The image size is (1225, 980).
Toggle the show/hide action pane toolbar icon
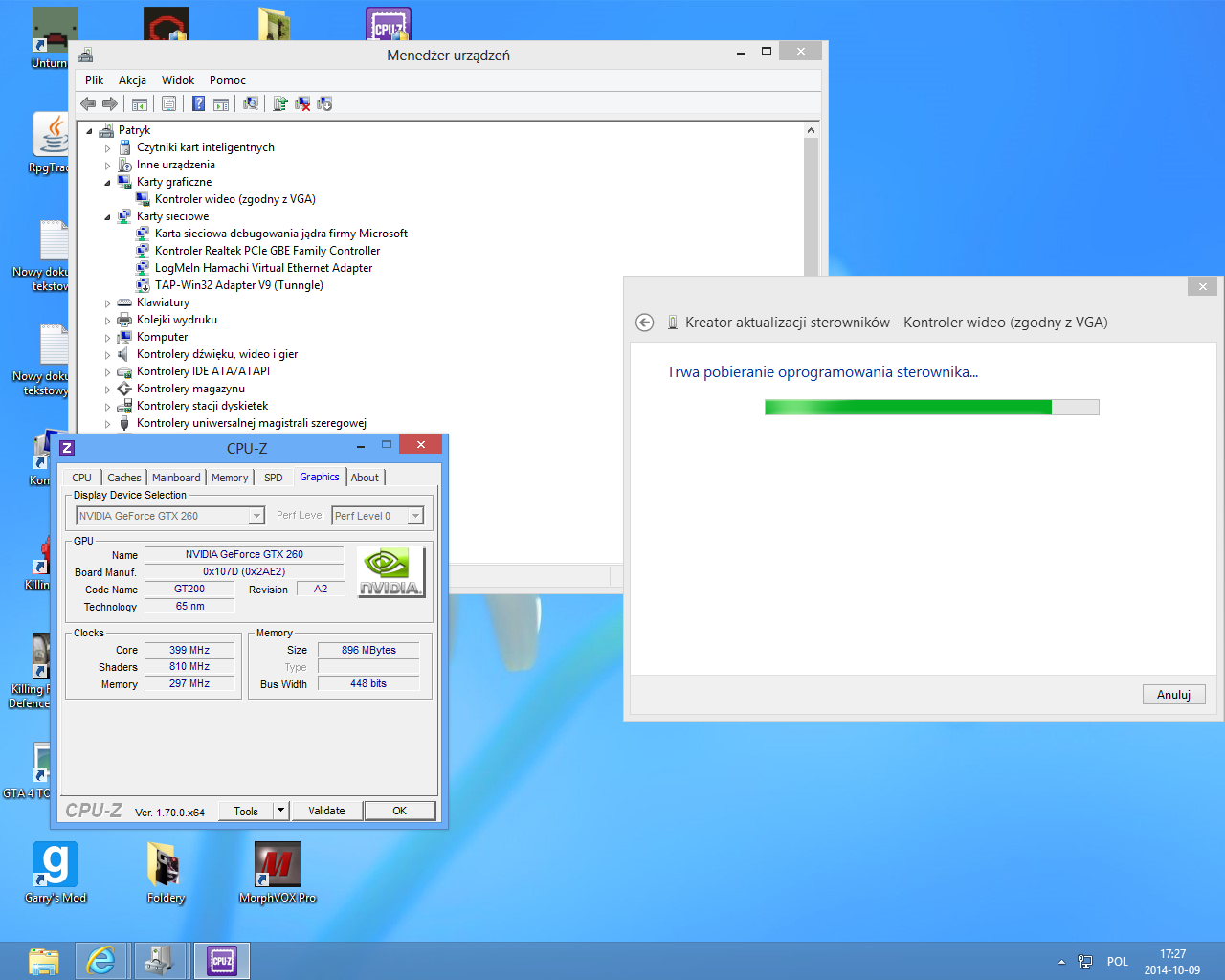(x=221, y=103)
